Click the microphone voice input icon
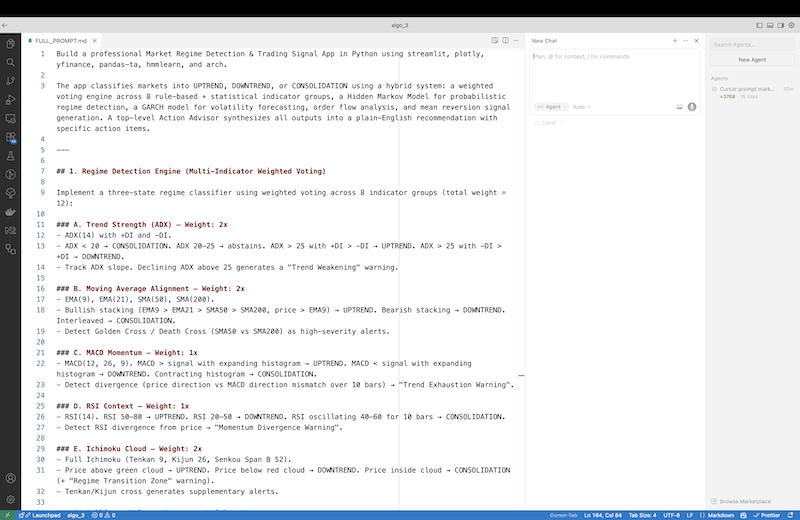The height and width of the screenshot is (520, 800). pos(692,106)
